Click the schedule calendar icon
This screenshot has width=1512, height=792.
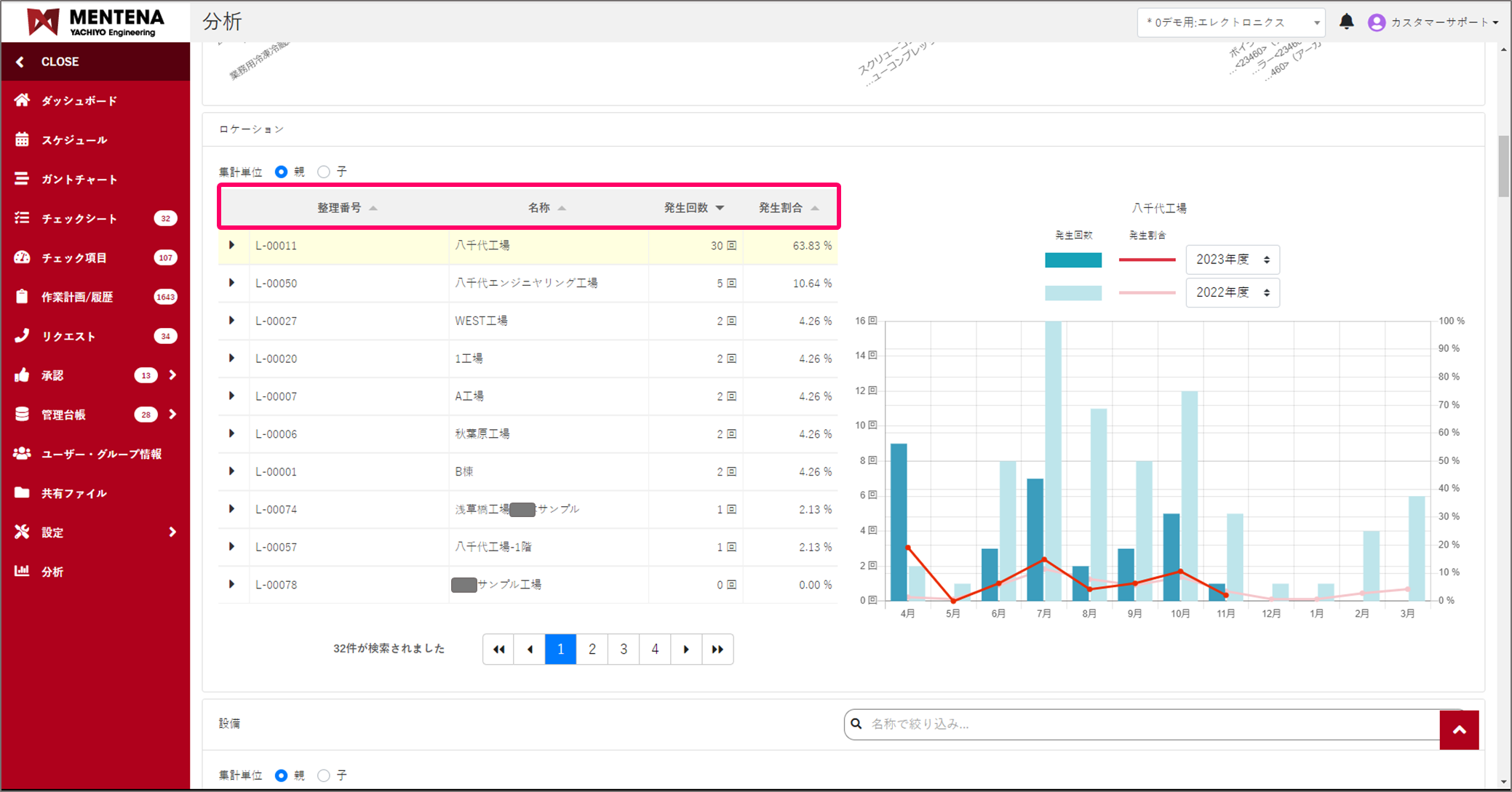tap(23, 140)
